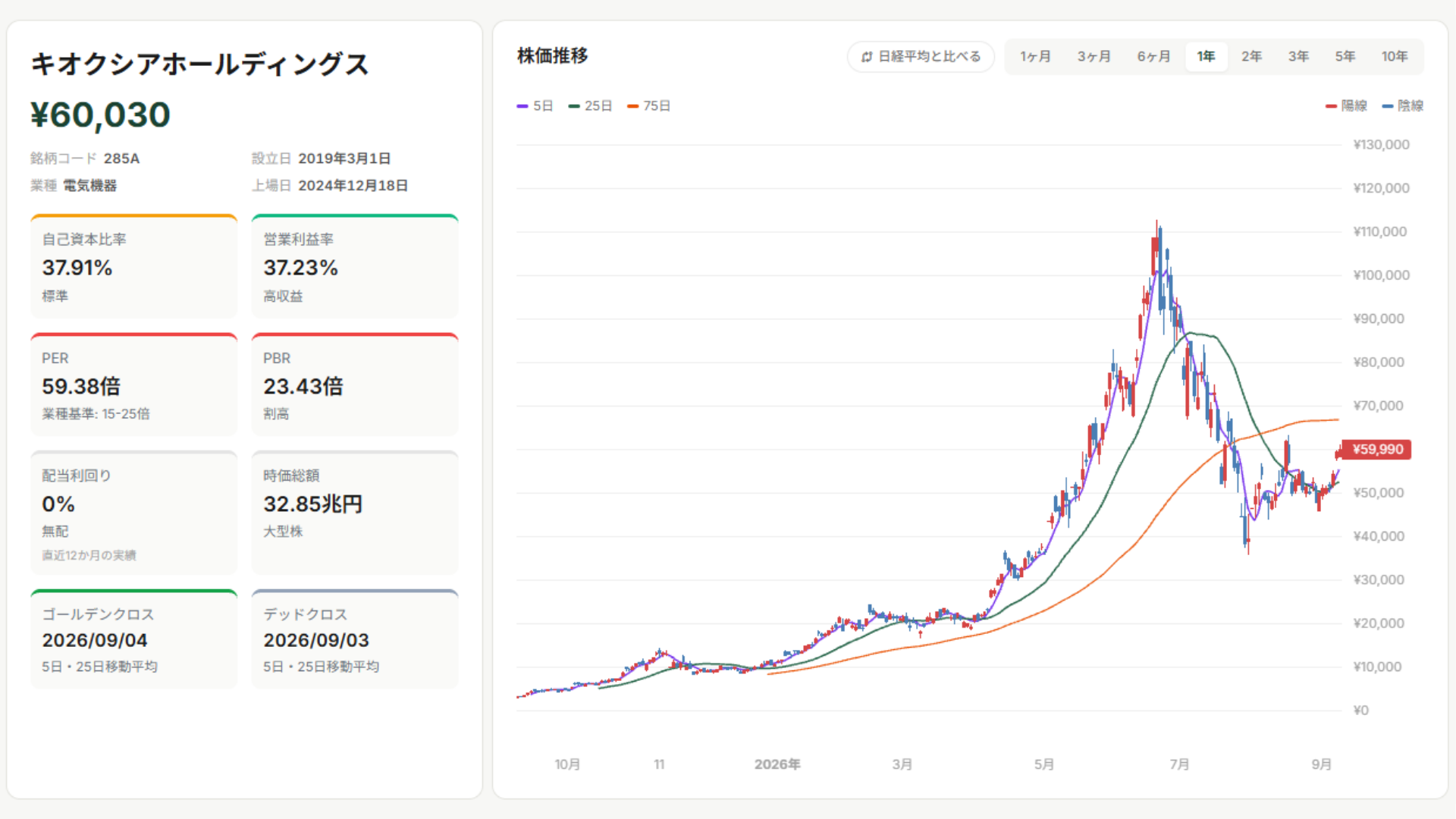This screenshot has height=819, width=1456.
Task: Click the 上場日 2024年12月18日 value
Action: coord(353,186)
